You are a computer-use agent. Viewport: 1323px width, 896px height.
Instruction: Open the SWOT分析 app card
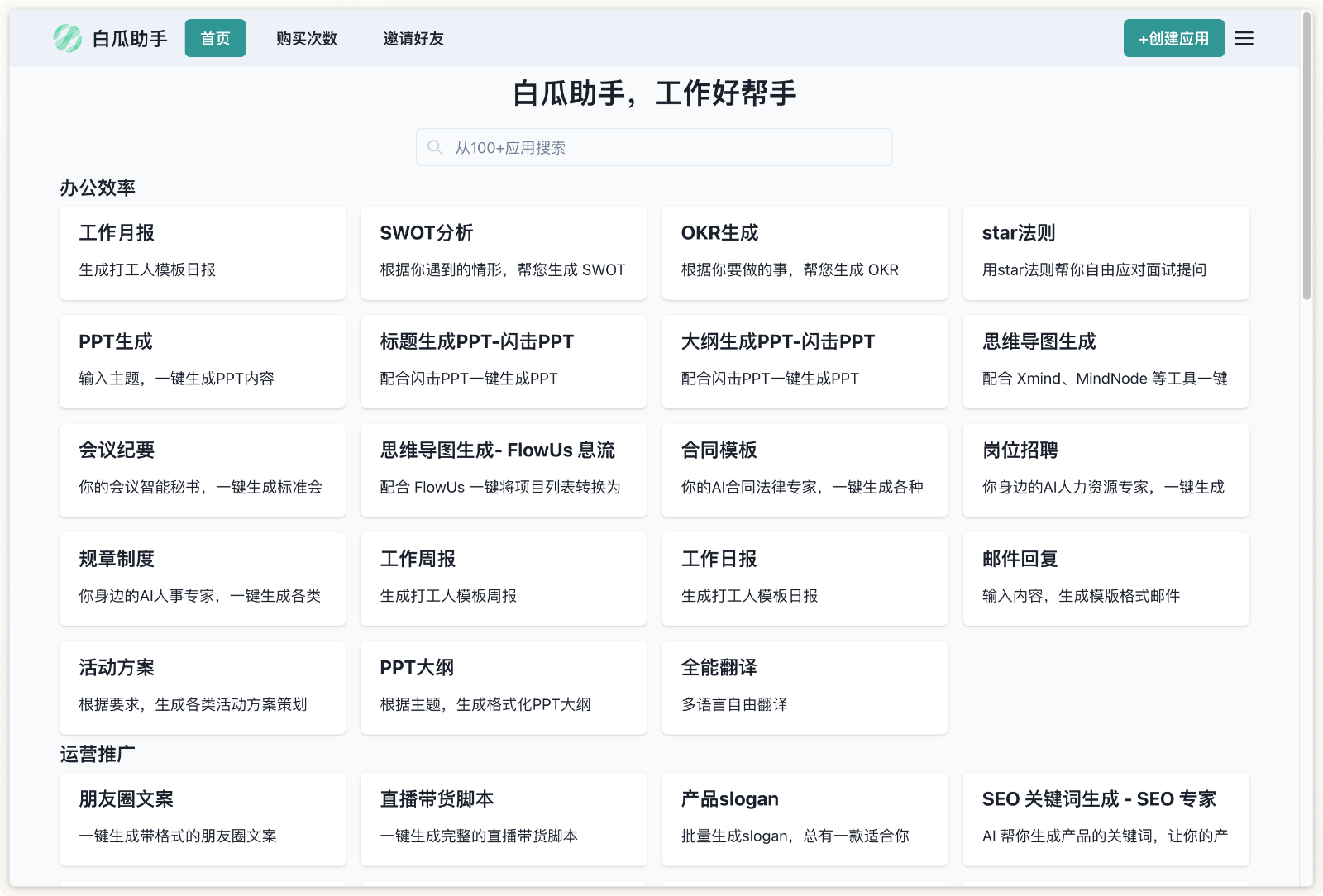coord(503,253)
